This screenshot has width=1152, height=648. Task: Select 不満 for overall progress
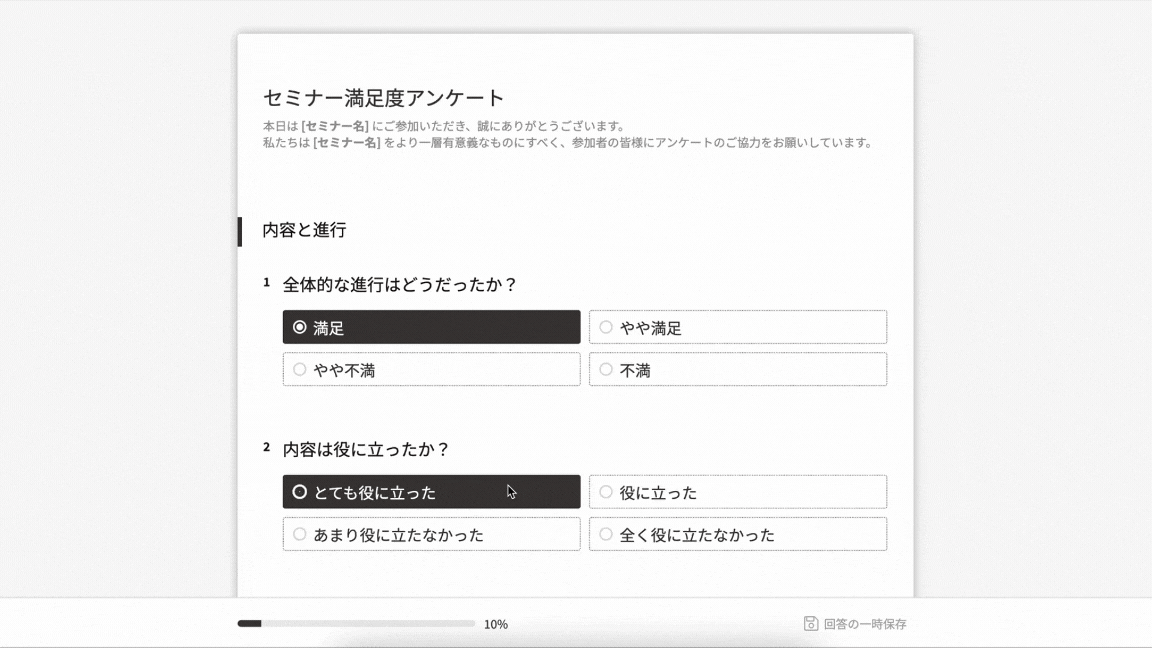pyautogui.click(x=737, y=369)
